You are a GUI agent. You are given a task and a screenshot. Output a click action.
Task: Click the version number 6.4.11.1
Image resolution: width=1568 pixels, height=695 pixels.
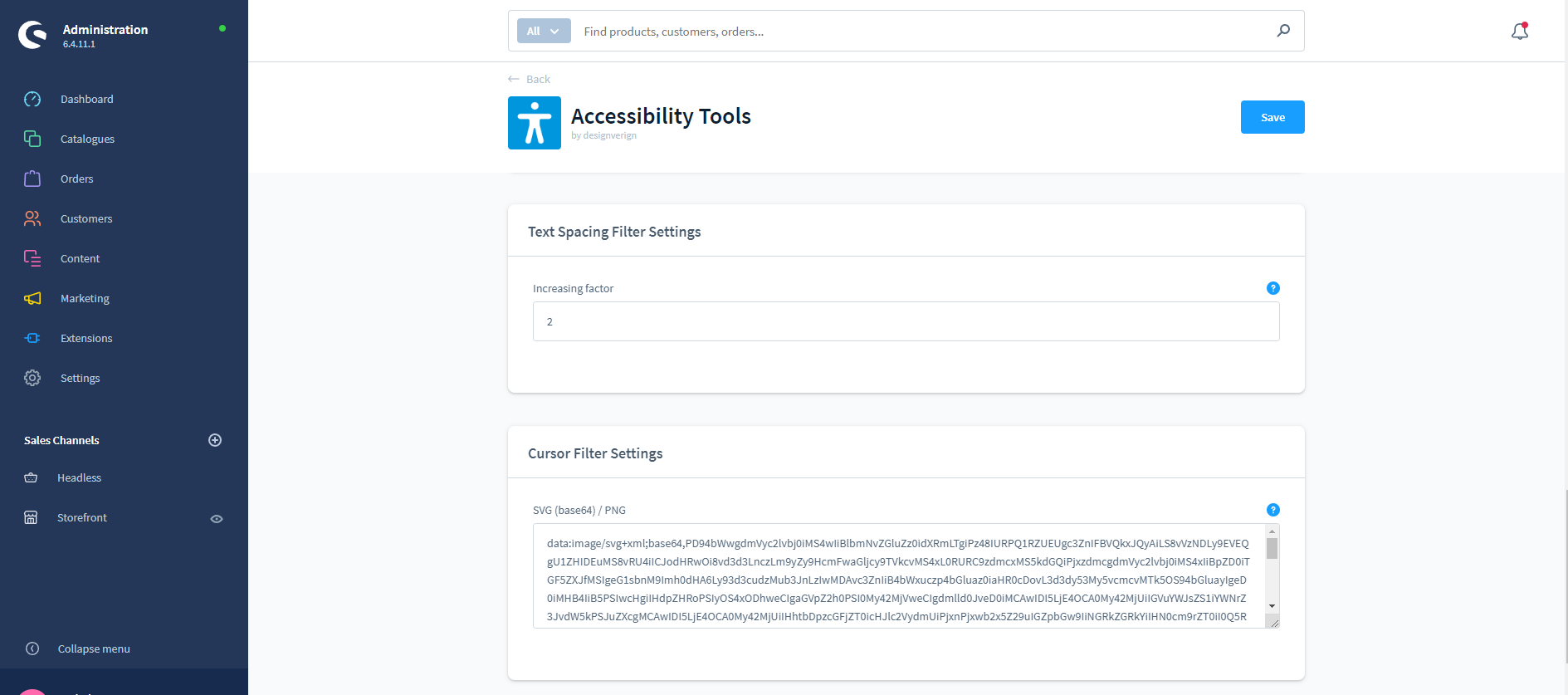pyautogui.click(x=79, y=44)
